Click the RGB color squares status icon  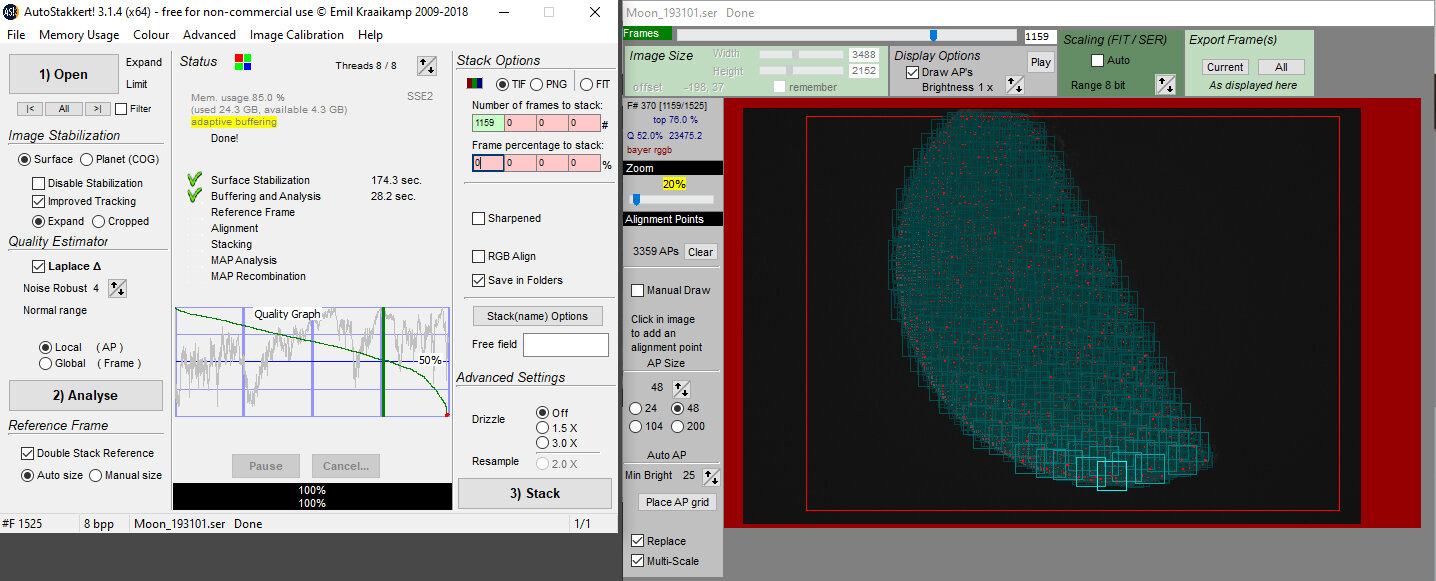[x=243, y=62]
